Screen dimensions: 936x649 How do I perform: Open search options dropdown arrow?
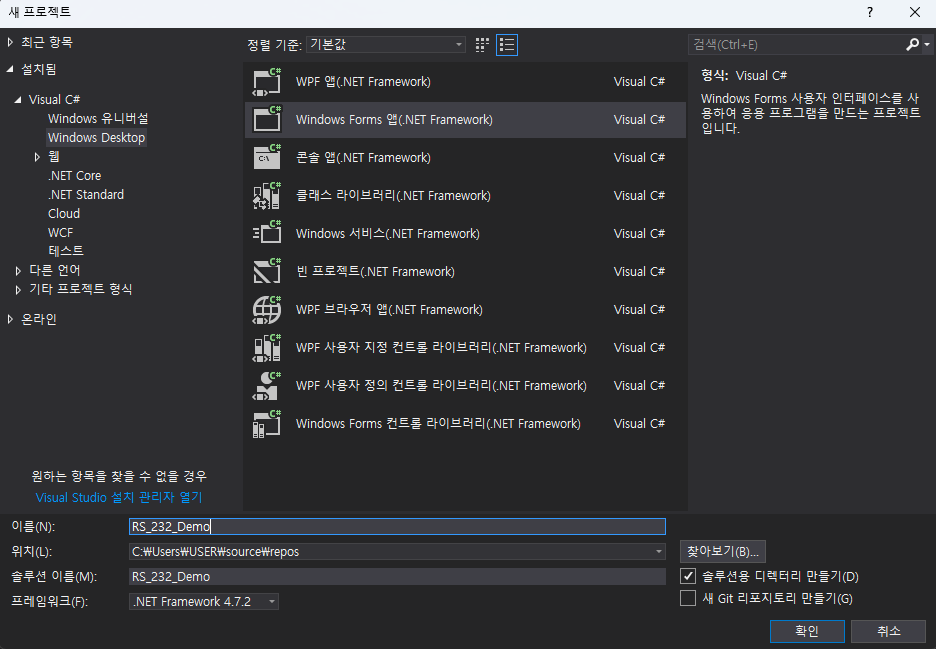(926, 44)
